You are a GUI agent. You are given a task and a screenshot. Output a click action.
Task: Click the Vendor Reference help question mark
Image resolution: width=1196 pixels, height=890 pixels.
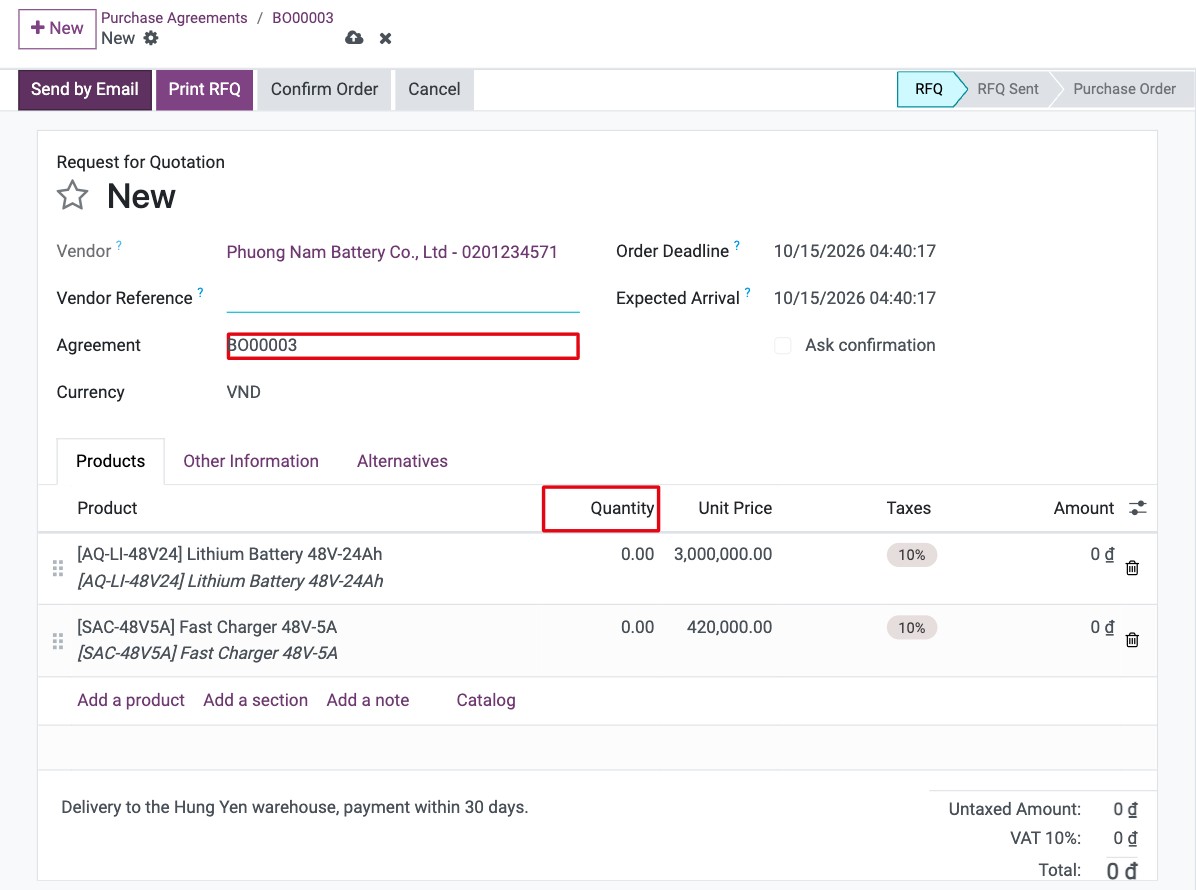tap(201, 292)
